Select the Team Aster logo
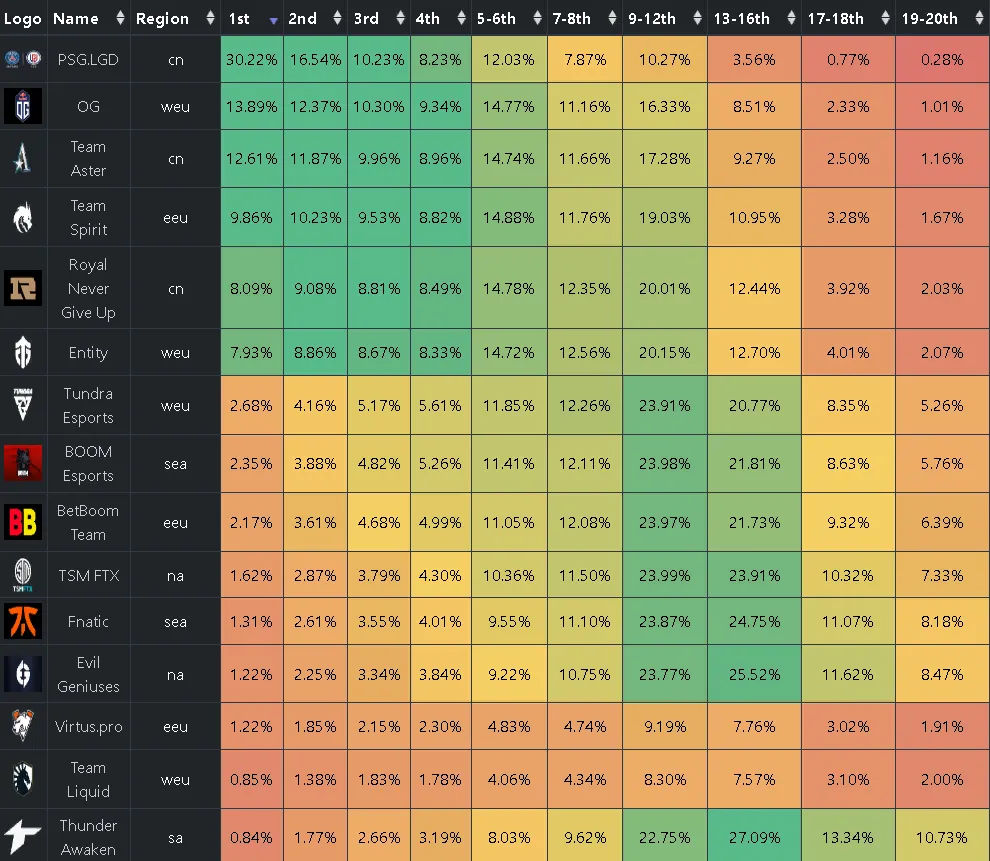This screenshot has width=990, height=861. coord(23,158)
